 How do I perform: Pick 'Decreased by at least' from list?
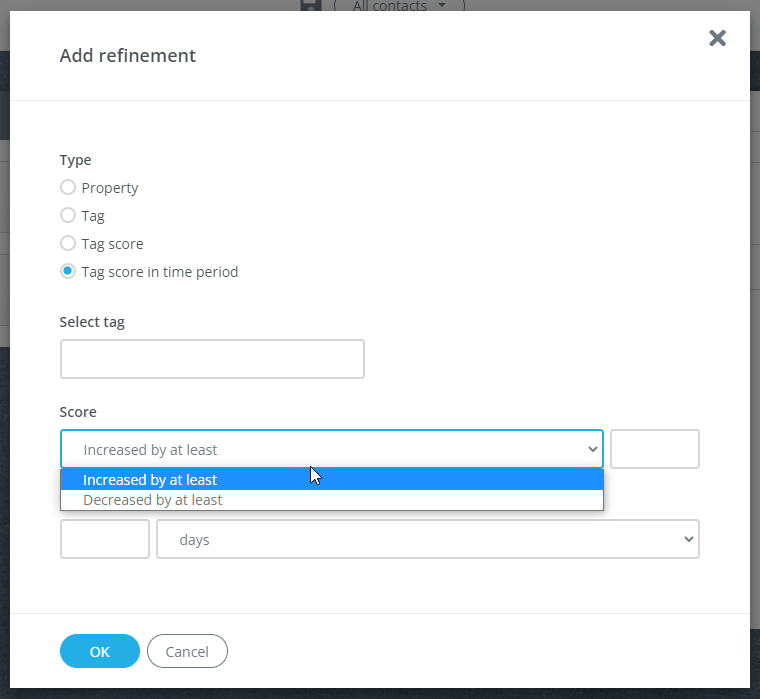[x=332, y=500]
